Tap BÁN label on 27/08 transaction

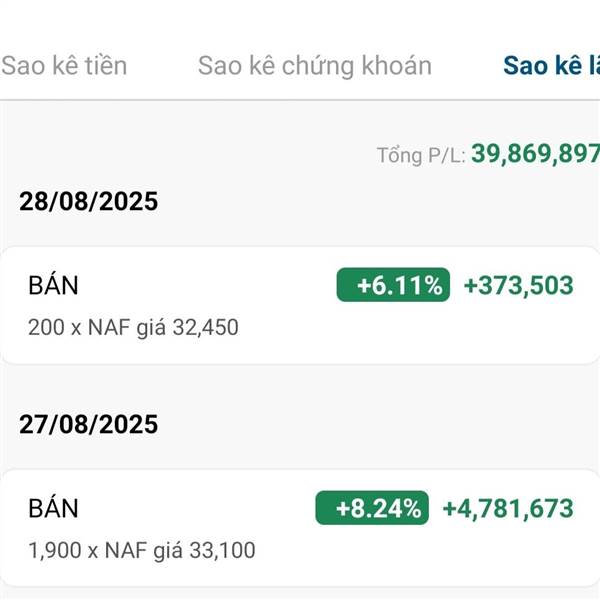53,507
